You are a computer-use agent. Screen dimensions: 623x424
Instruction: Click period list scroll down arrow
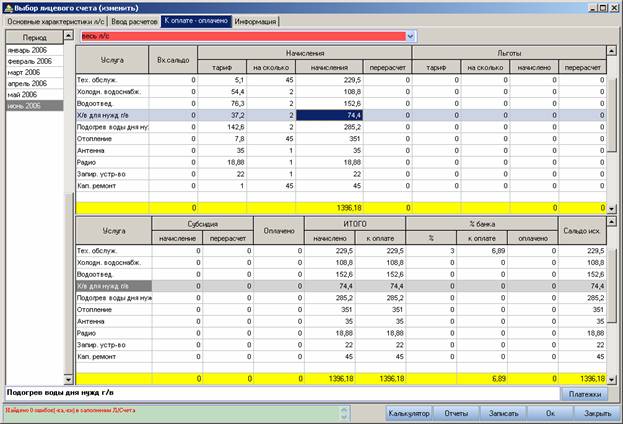click(x=68, y=380)
